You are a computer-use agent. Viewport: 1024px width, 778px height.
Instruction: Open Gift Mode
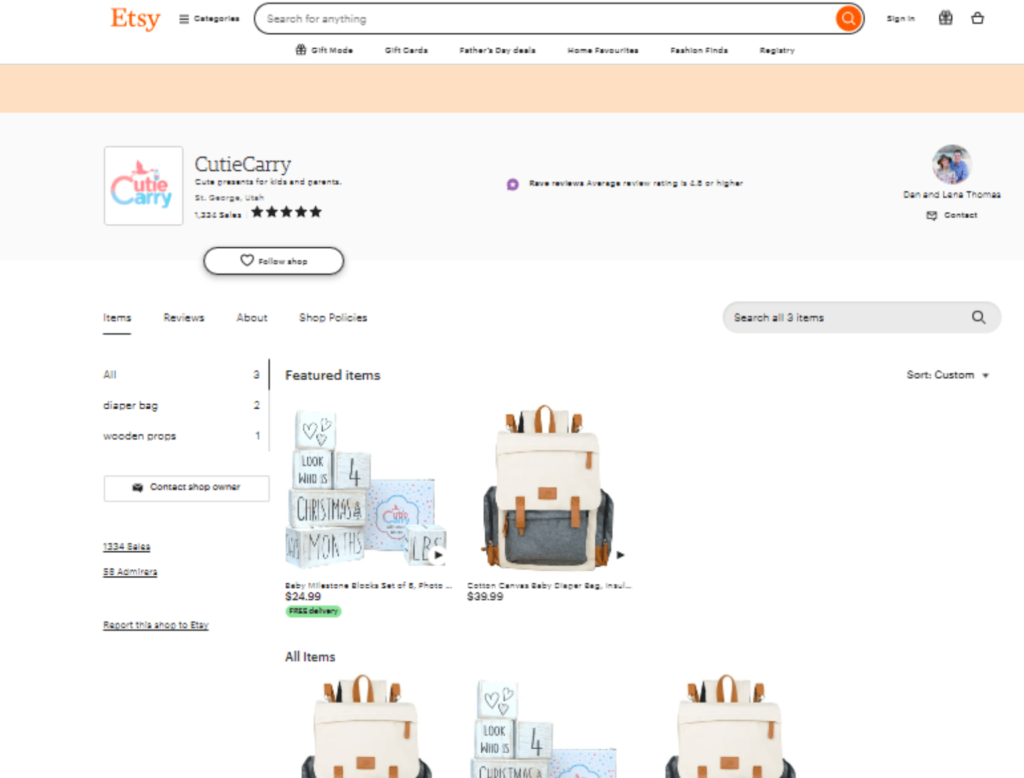click(324, 50)
